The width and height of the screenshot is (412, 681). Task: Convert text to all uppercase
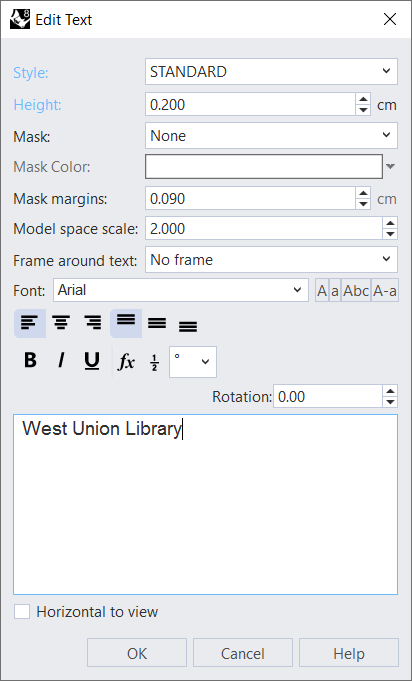tap(322, 290)
